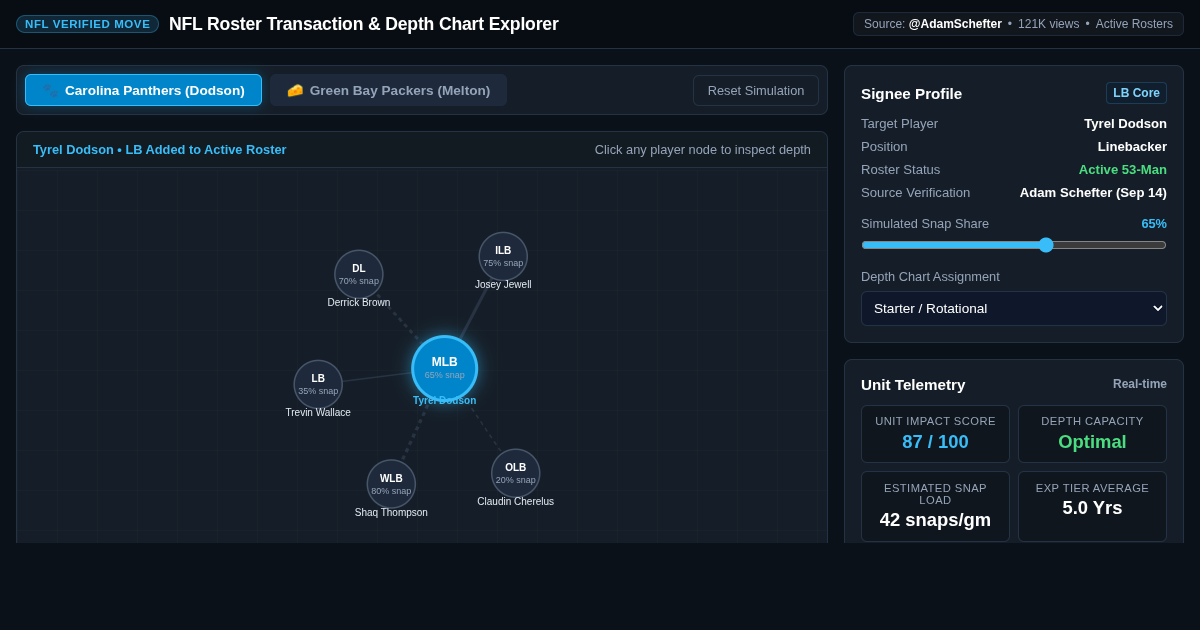Click the Real-time telemetry label
Viewport: 1200px width, 630px height.
click(1140, 384)
